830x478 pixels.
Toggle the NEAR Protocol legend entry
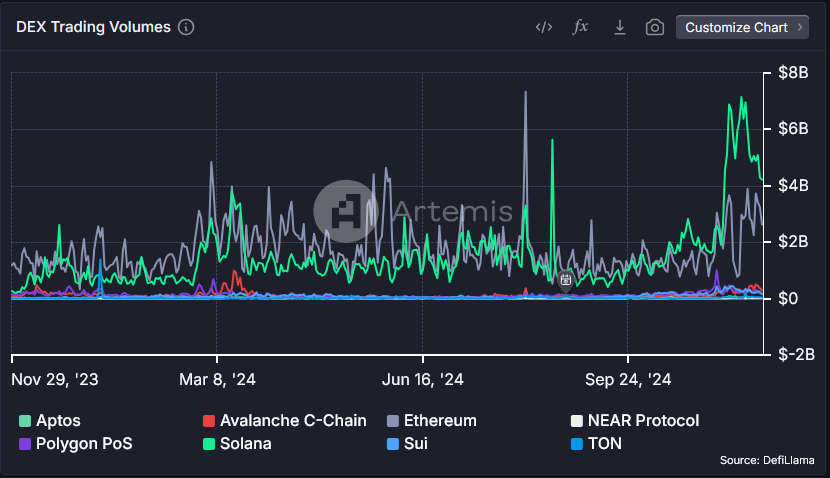click(x=635, y=421)
